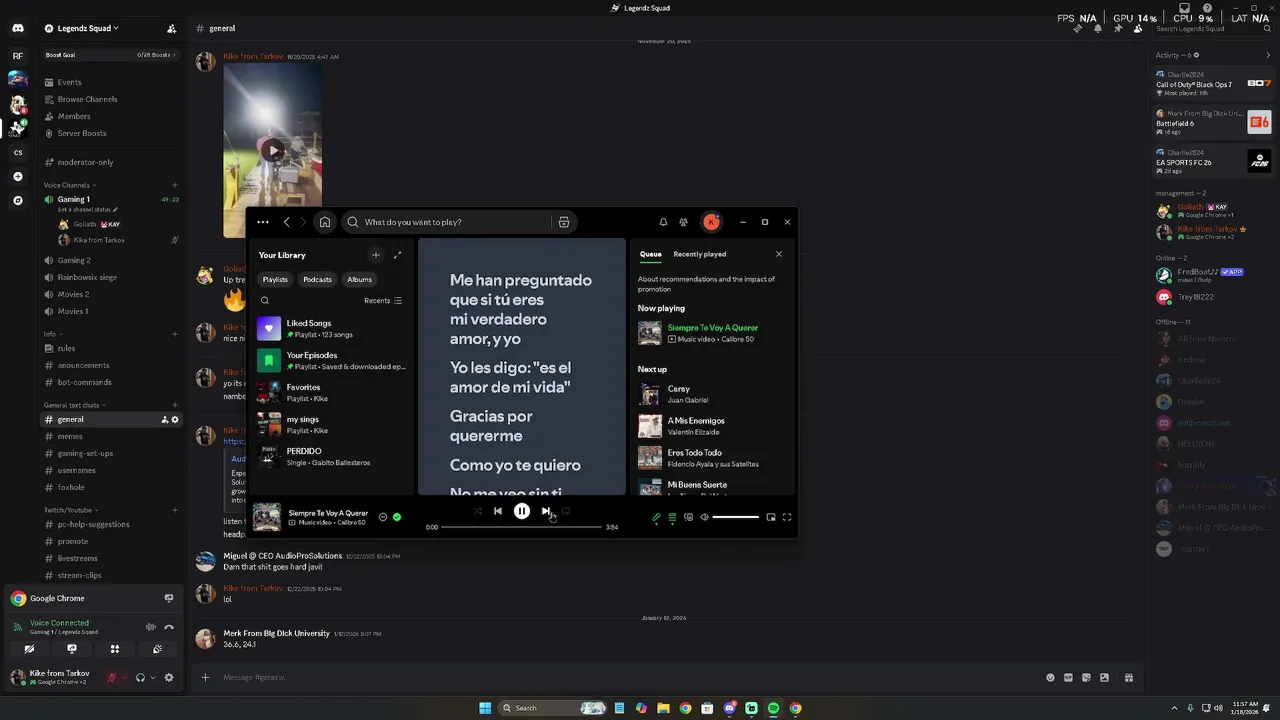Open Discord channel notification settings bell
The width and height of the screenshot is (1280, 720).
click(1097, 28)
